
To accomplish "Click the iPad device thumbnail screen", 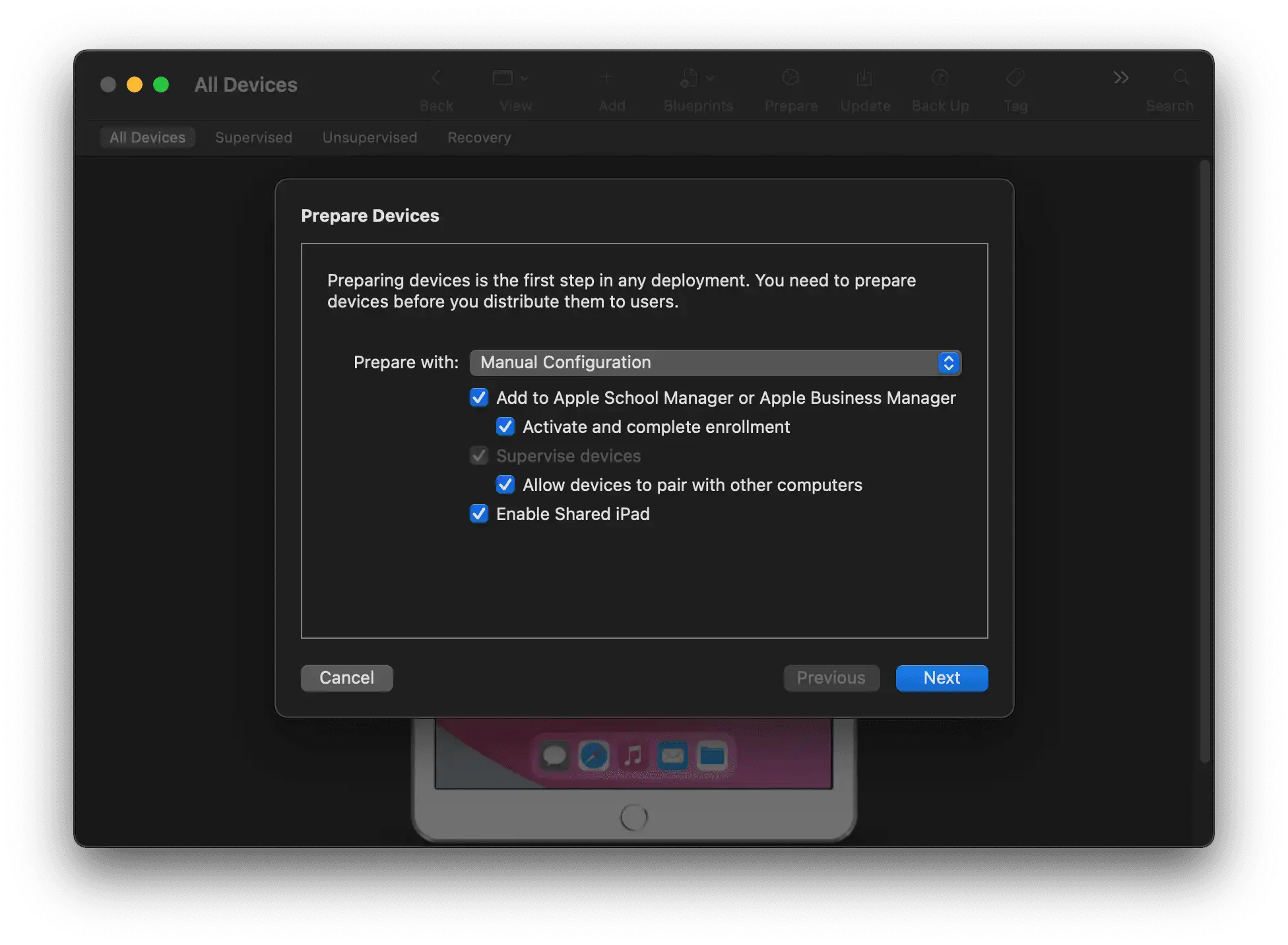I will pos(633,754).
